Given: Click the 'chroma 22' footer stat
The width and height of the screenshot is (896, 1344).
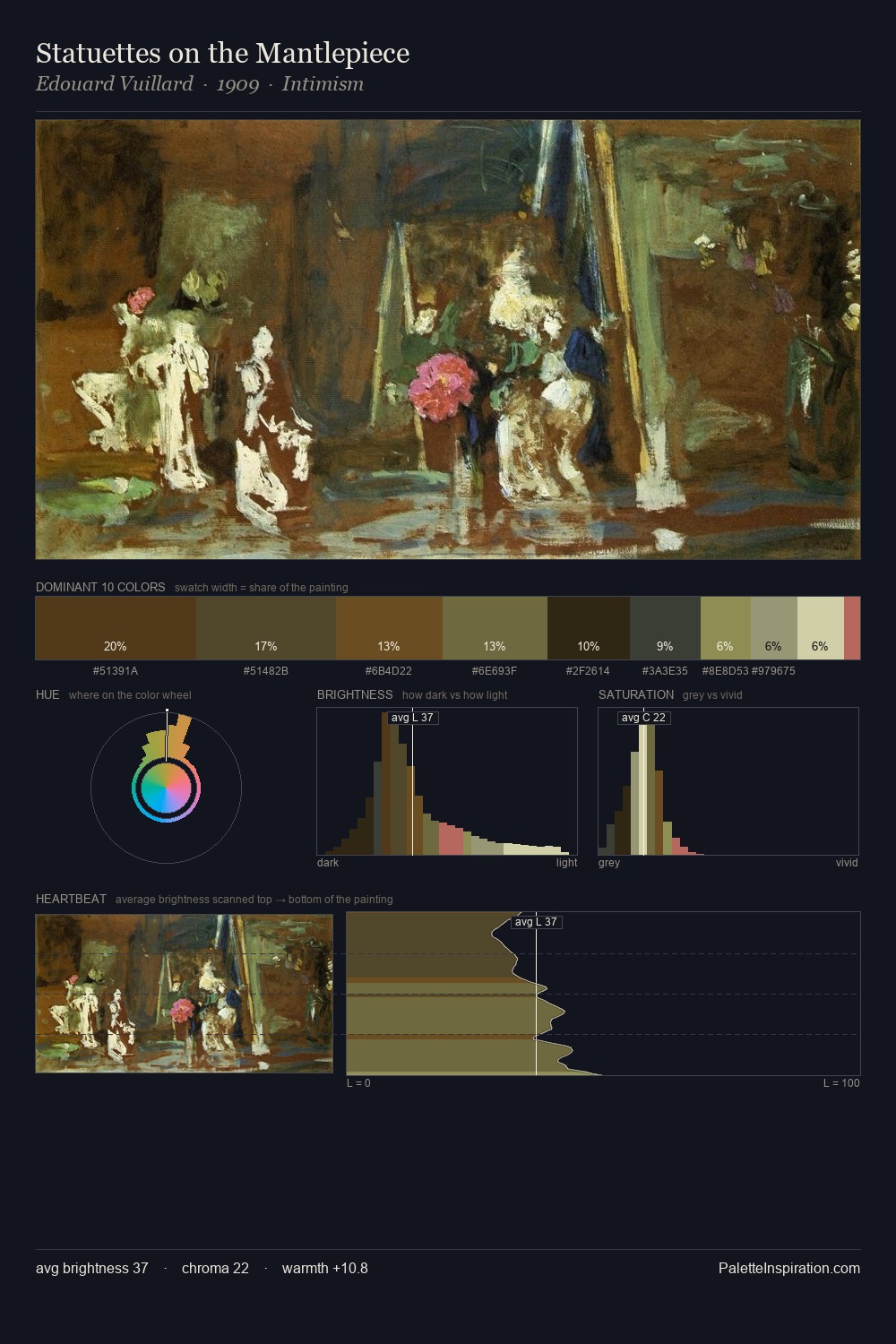Looking at the screenshot, I should point(215,1268).
